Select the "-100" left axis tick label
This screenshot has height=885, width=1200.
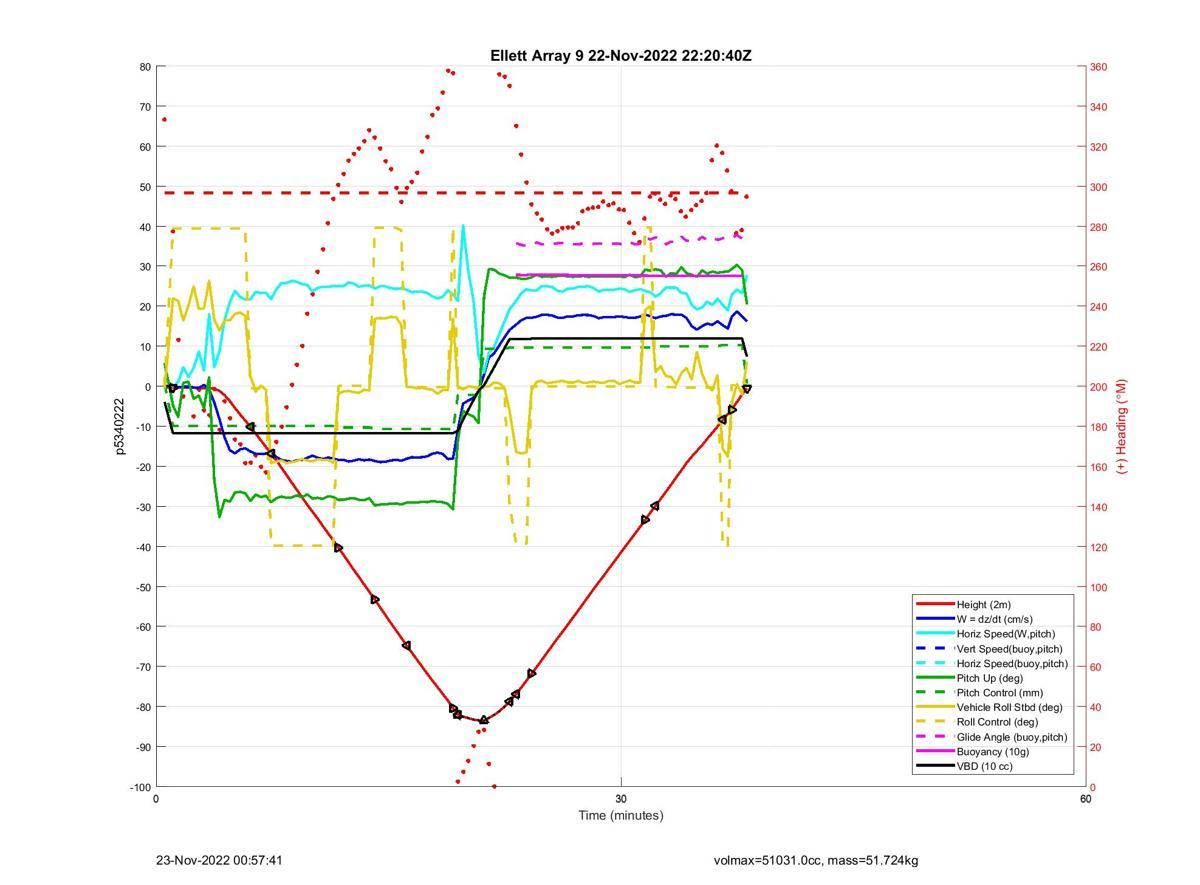pos(140,787)
